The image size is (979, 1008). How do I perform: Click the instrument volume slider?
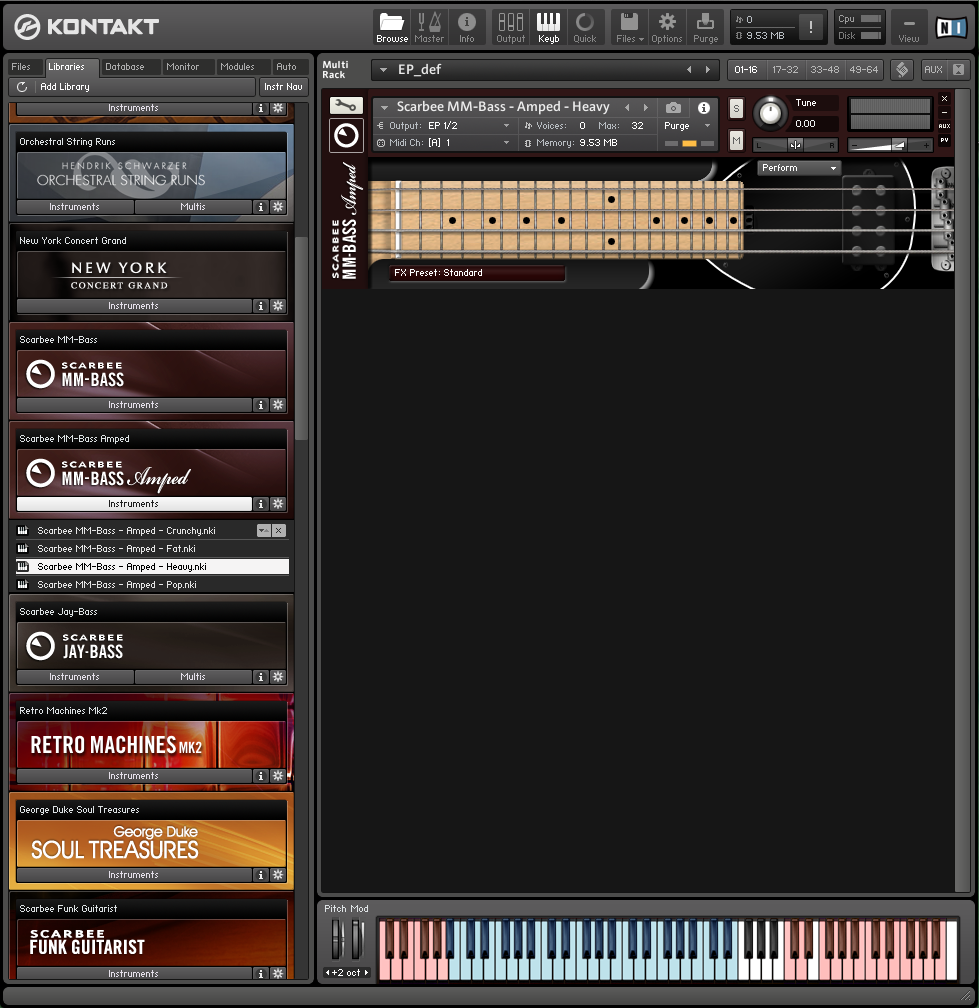click(890, 145)
